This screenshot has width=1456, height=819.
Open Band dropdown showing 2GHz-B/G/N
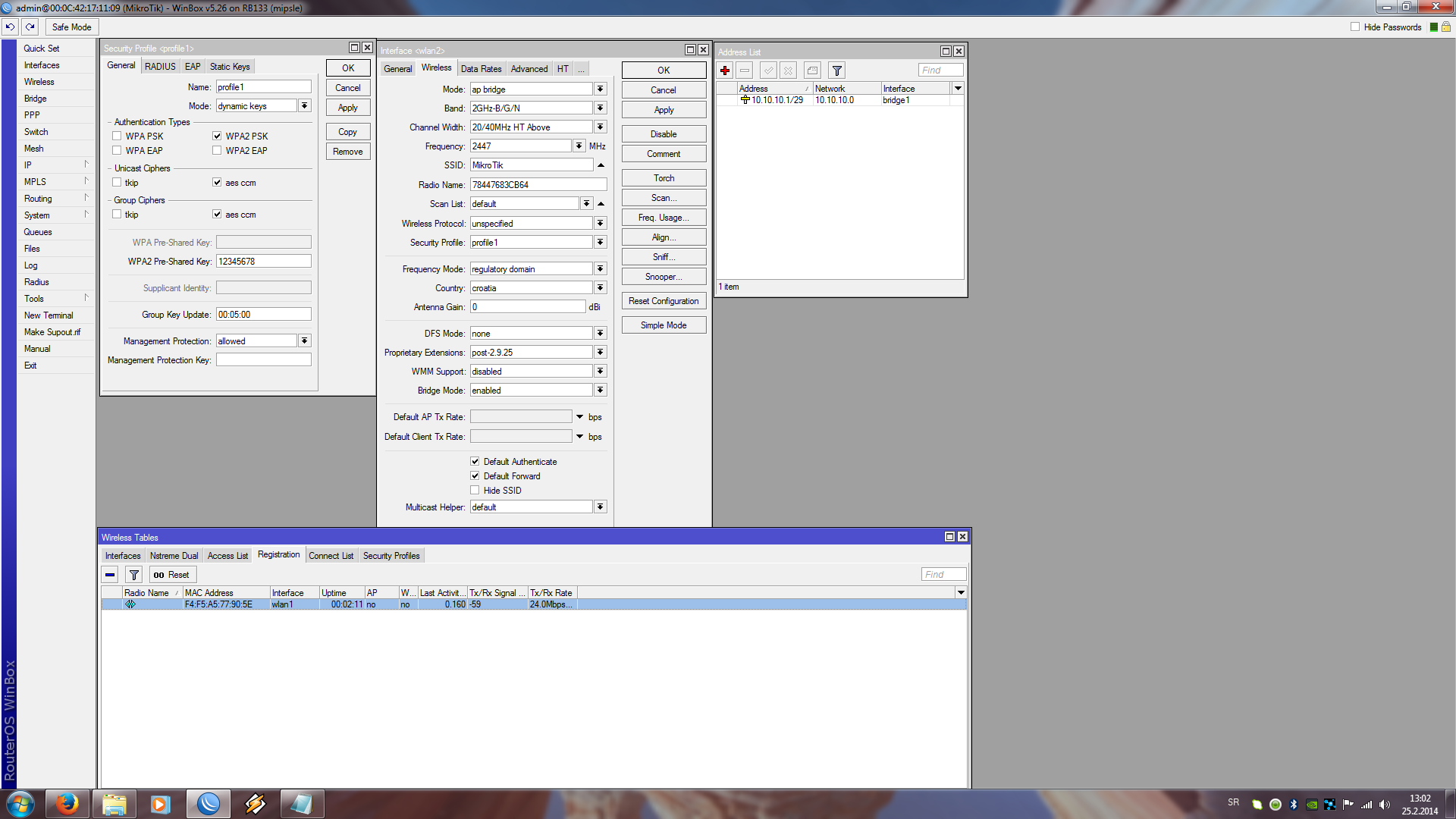tap(601, 108)
